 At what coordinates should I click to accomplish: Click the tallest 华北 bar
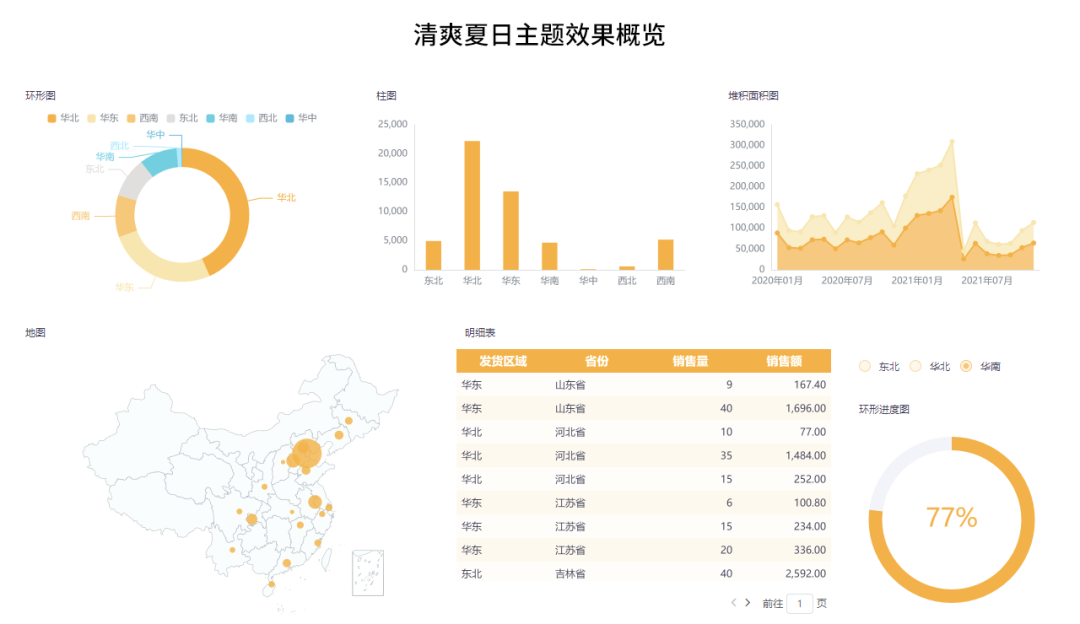pos(472,205)
